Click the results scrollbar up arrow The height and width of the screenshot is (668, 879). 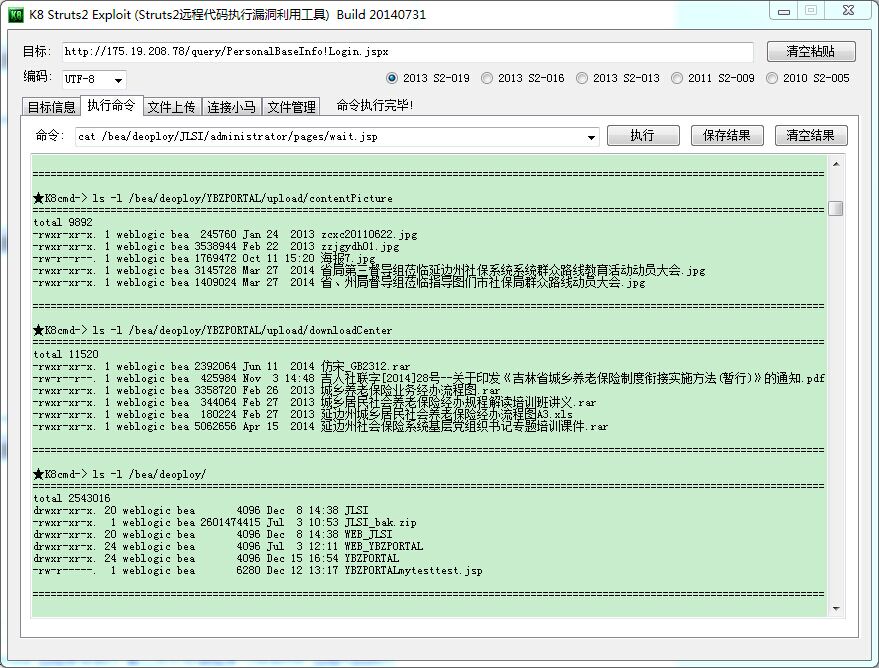pos(836,164)
